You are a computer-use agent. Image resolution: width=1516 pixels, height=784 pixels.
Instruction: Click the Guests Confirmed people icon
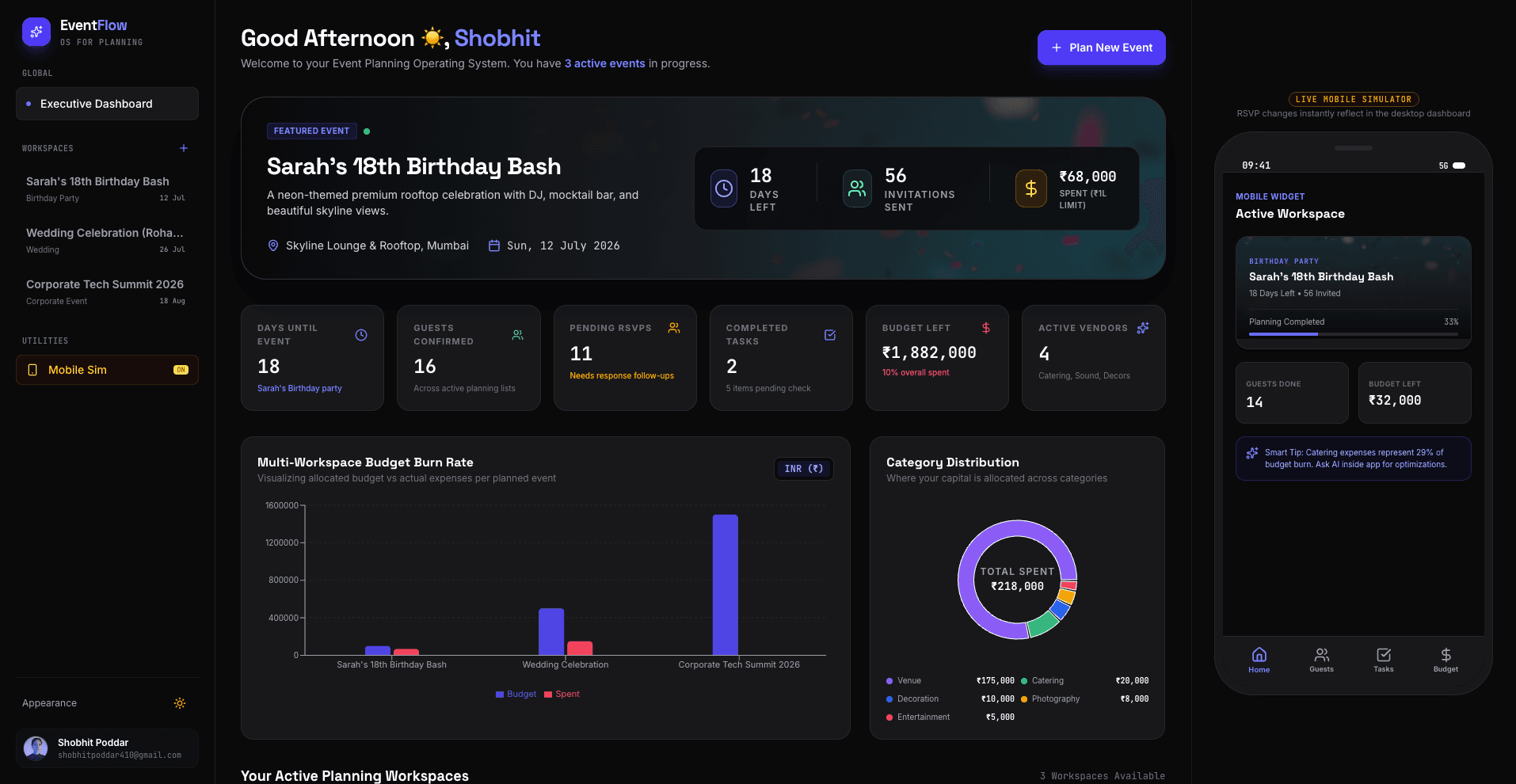click(x=518, y=335)
